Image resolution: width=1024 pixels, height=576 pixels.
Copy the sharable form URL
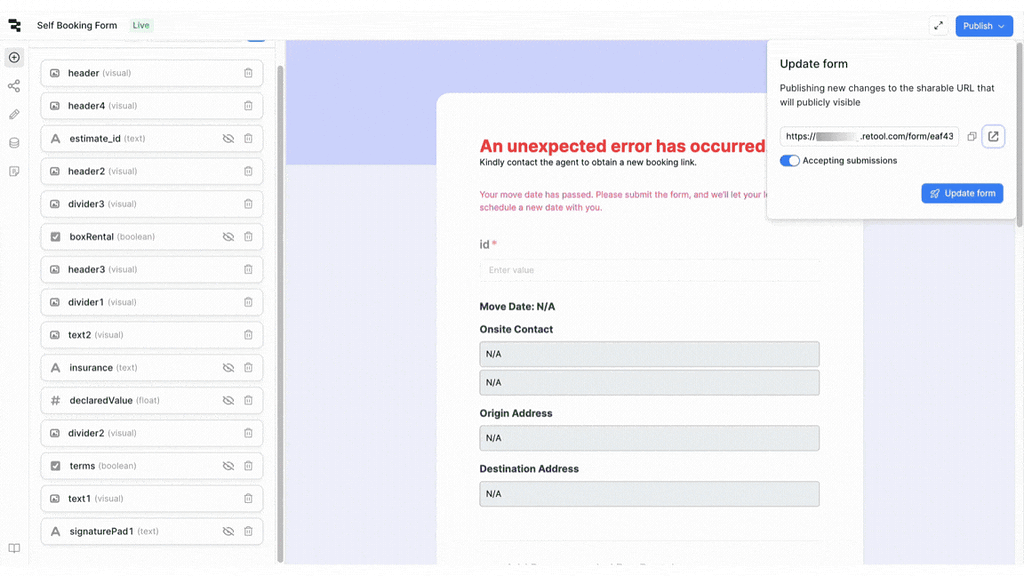pyautogui.click(x=971, y=136)
